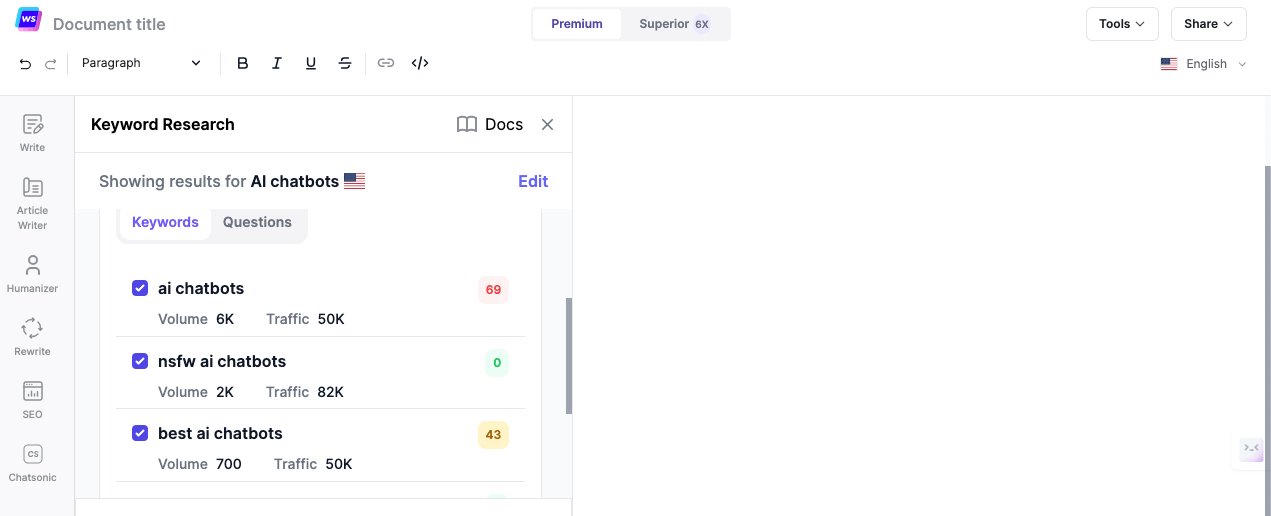Uncheck the 'nsfw ai chatbots' keyword
Screen dimensions: 1271x516
click(140, 361)
